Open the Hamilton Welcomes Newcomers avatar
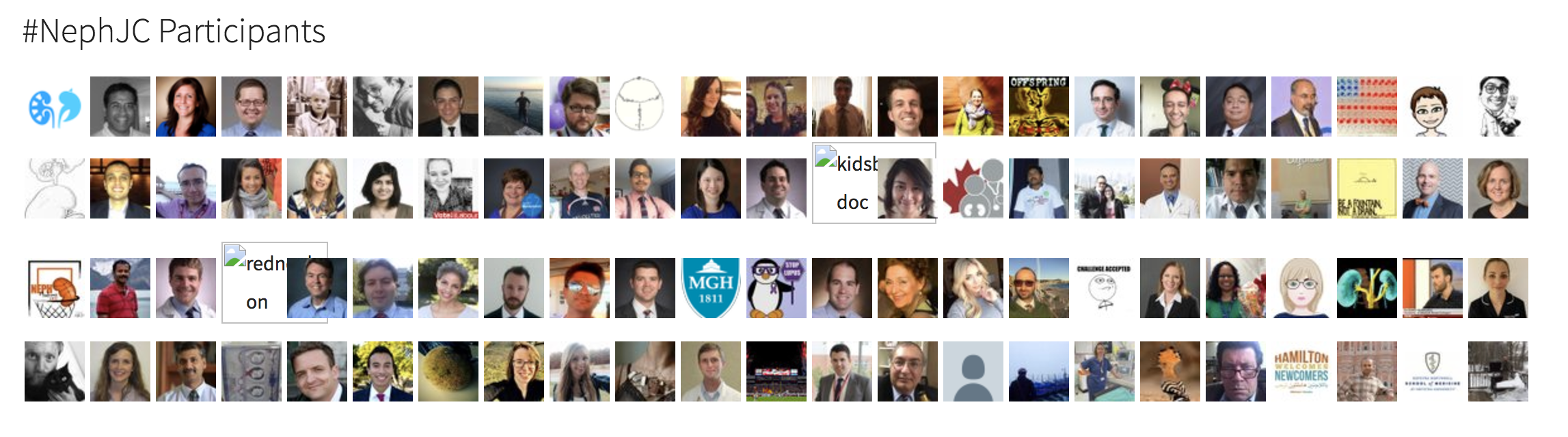Viewport: 1568px width, 437px height. pos(1301,371)
